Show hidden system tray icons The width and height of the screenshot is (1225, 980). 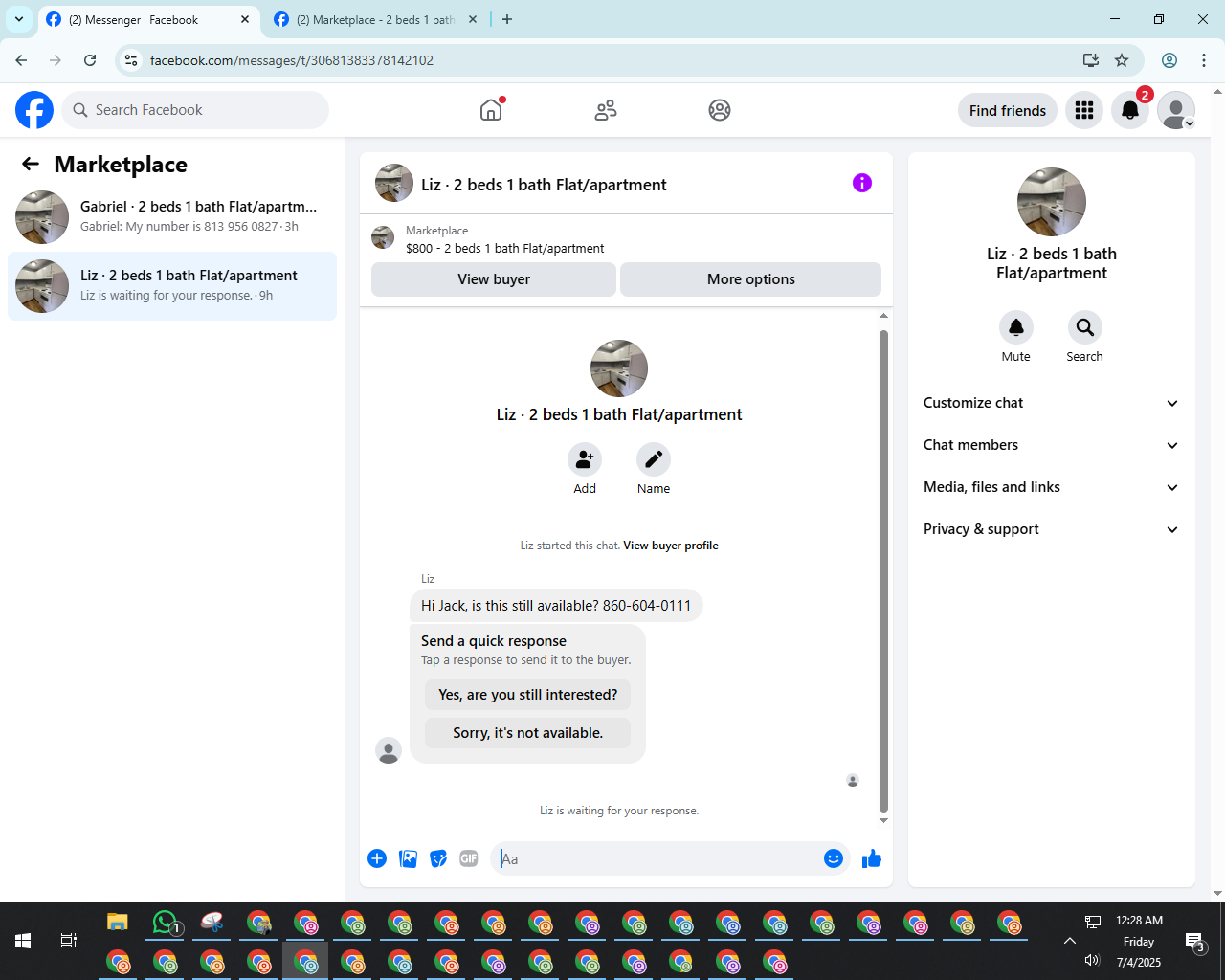pos(1070,941)
